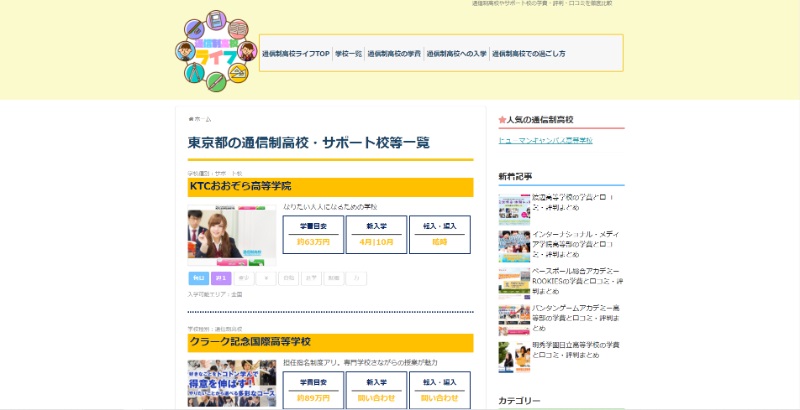Click the ホーム breadcrumb link
Screen dimensions: 800x410
point(203,119)
